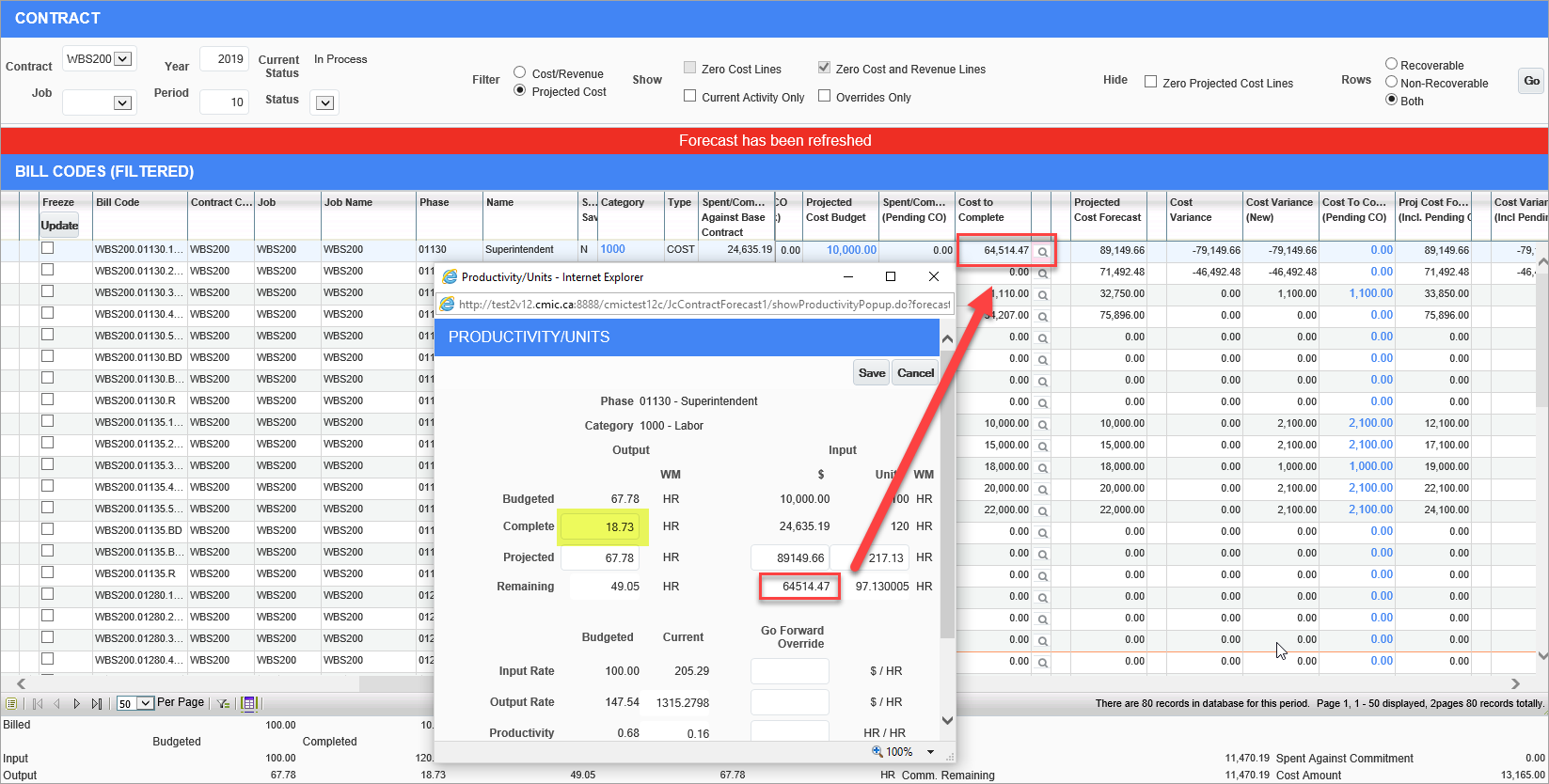This screenshot has width=1549, height=784.
Task: Click magnifier icon on WBS200.01130.3 row
Action: pyautogui.click(x=1042, y=294)
